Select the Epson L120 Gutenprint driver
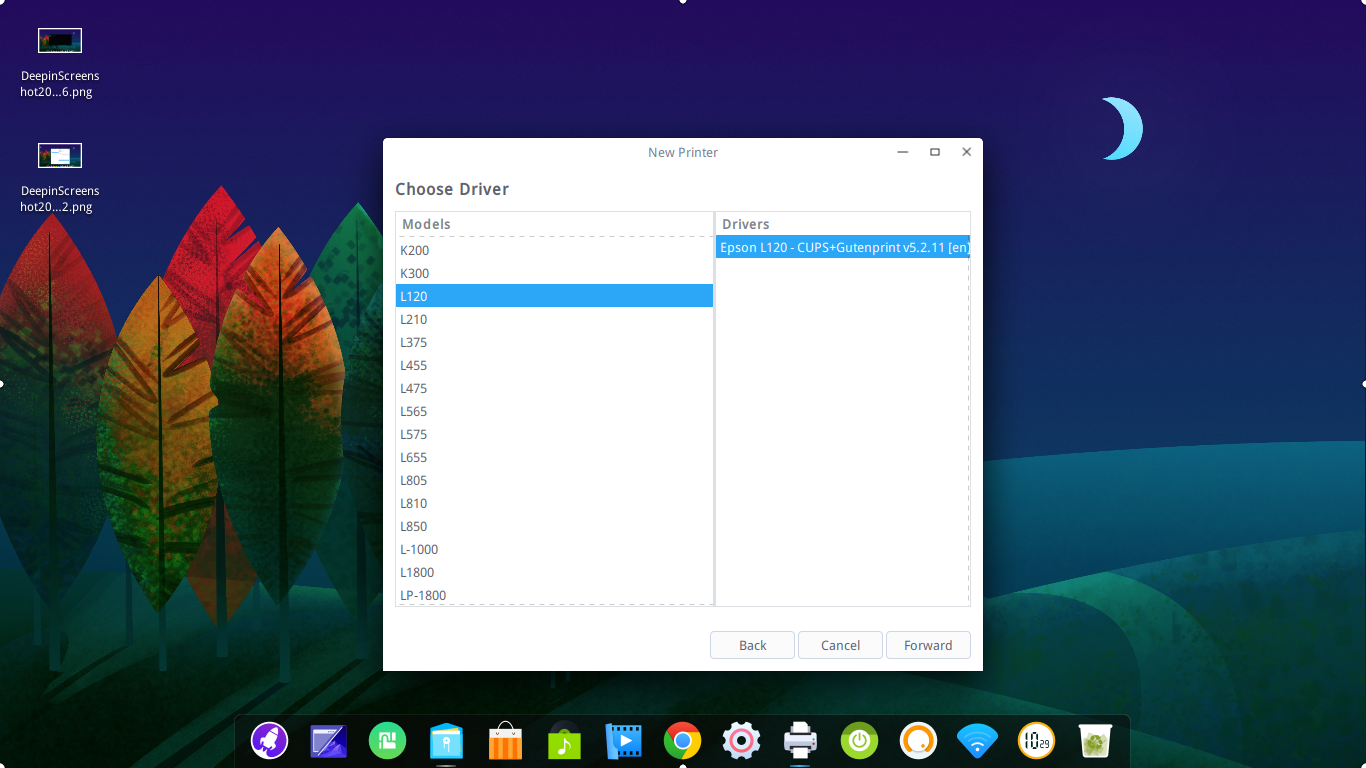Screen dimensions: 1366x768 [842, 247]
